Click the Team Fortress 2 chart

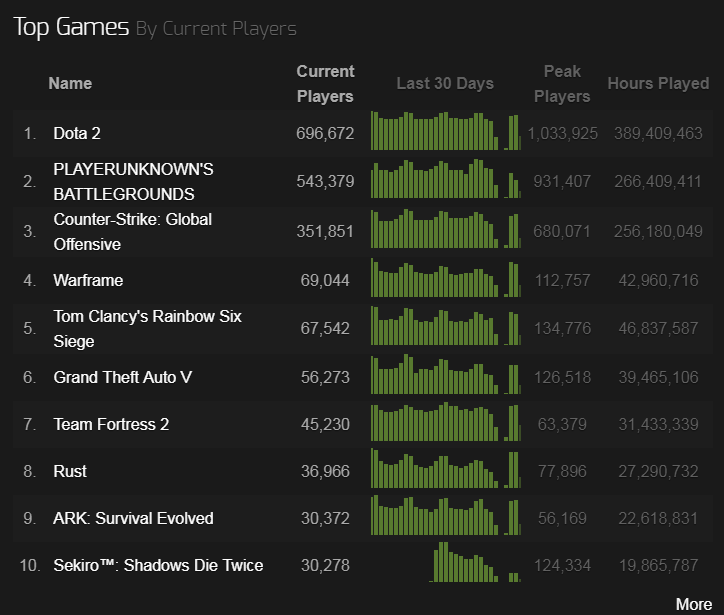(446, 422)
